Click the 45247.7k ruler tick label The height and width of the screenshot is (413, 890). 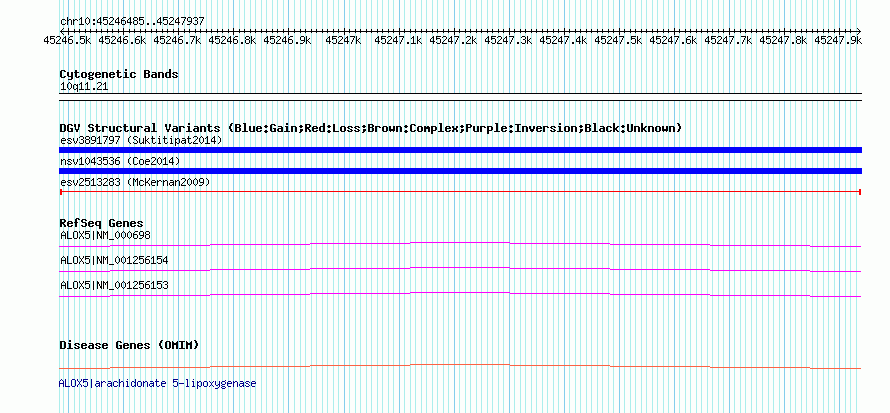[x=729, y=40]
